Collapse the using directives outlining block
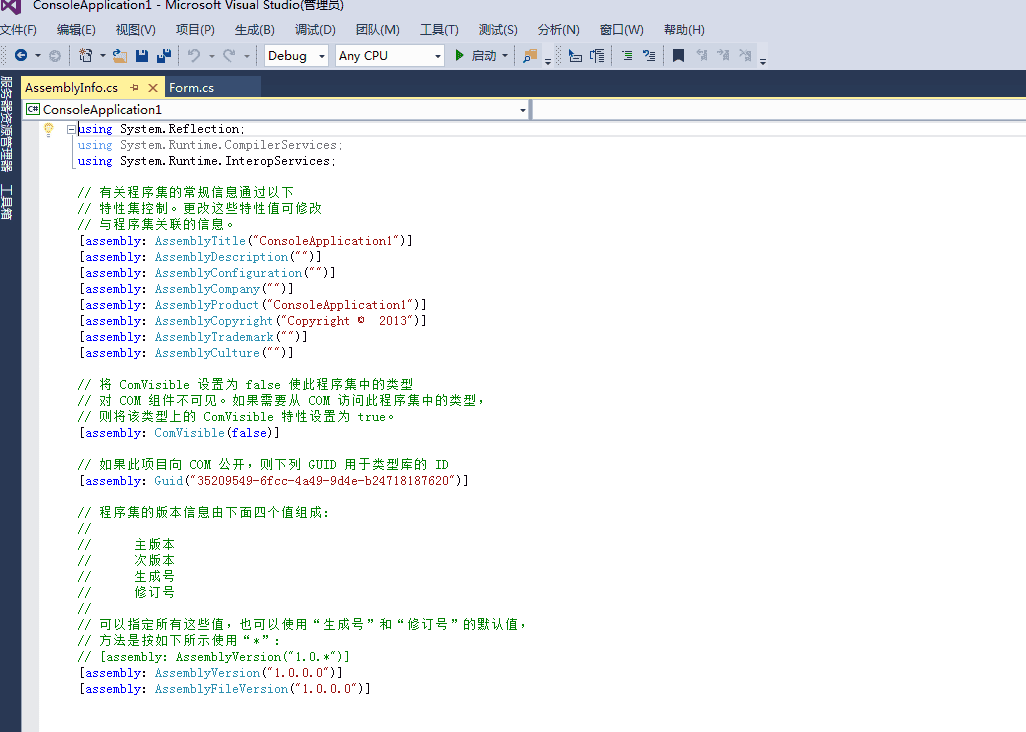The width and height of the screenshot is (1026, 732). (x=71, y=130)
